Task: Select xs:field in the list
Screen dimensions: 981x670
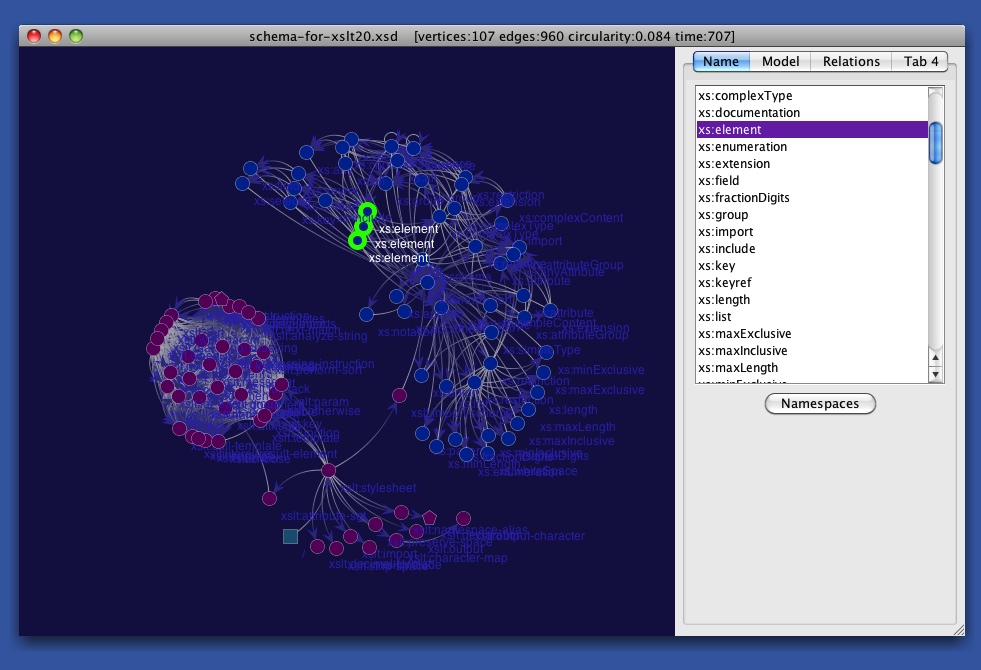Action: pyautogui.click(x=812, y=181)
